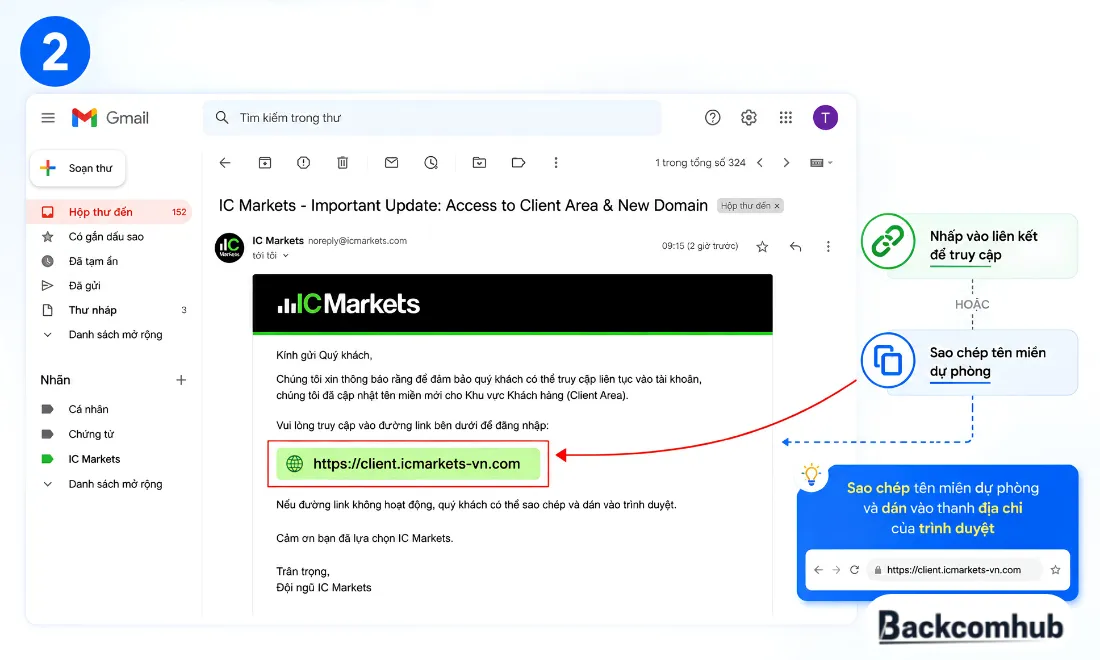Image resolution: width=1100 pixels, height=660 pixels.
Task: Go to the newer email with left chevron
Action: coord(760,163)
